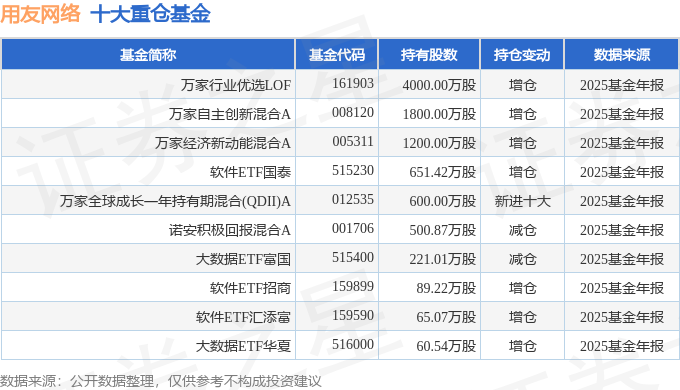
Task: Click the 新进十大 position change cell
Action: (x=522, y=201)
